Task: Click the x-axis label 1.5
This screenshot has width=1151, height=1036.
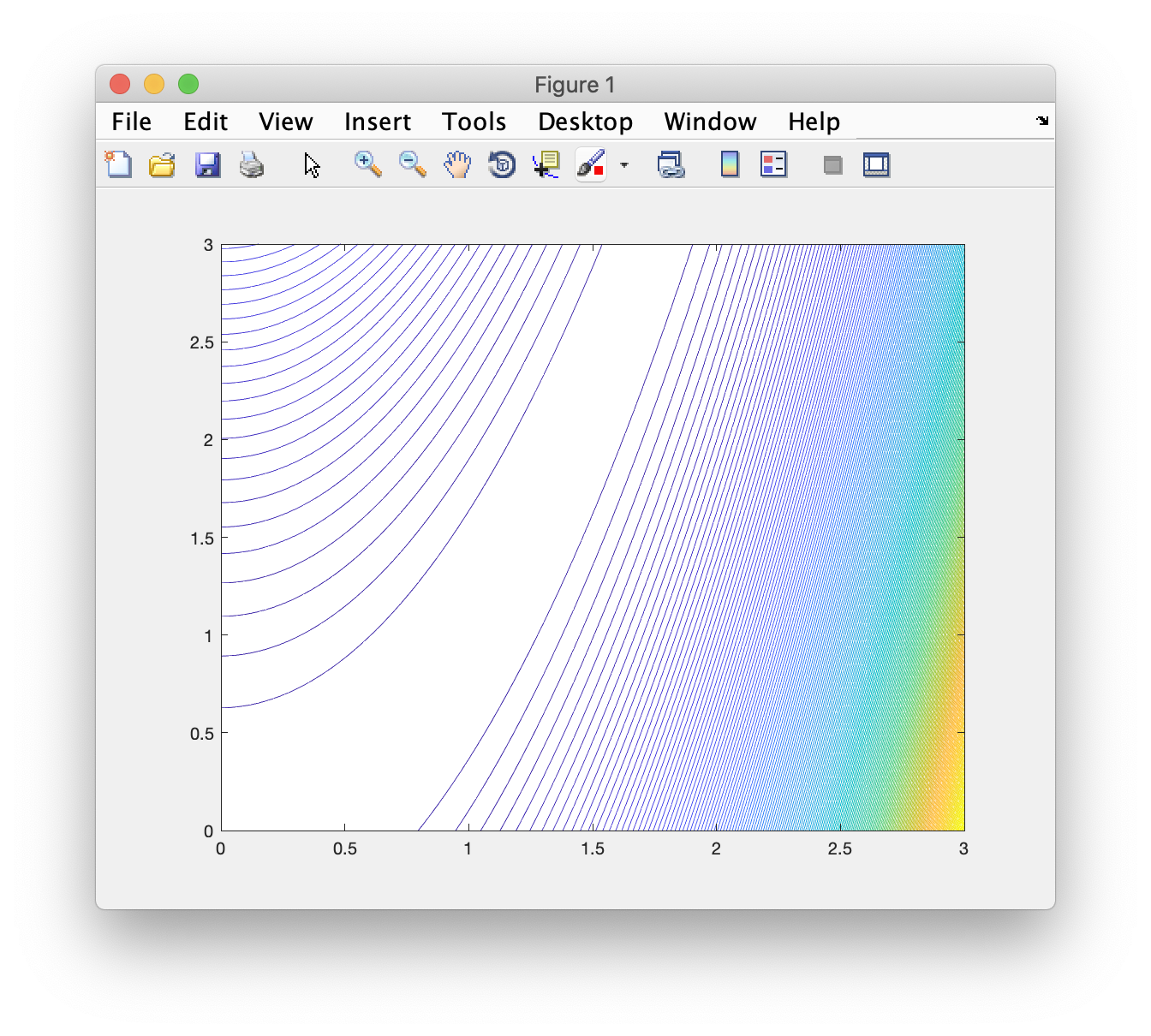Action: coord(593,848)
